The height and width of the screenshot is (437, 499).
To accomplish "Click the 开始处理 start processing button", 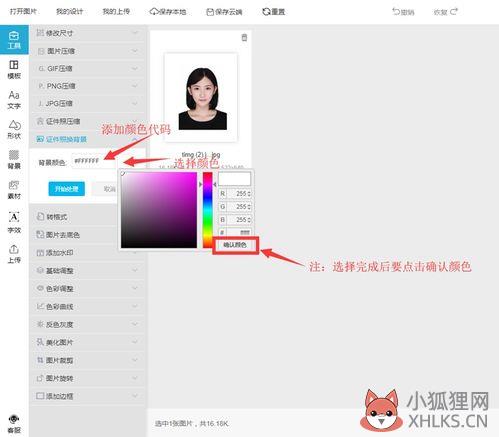I will pos(66,189).
